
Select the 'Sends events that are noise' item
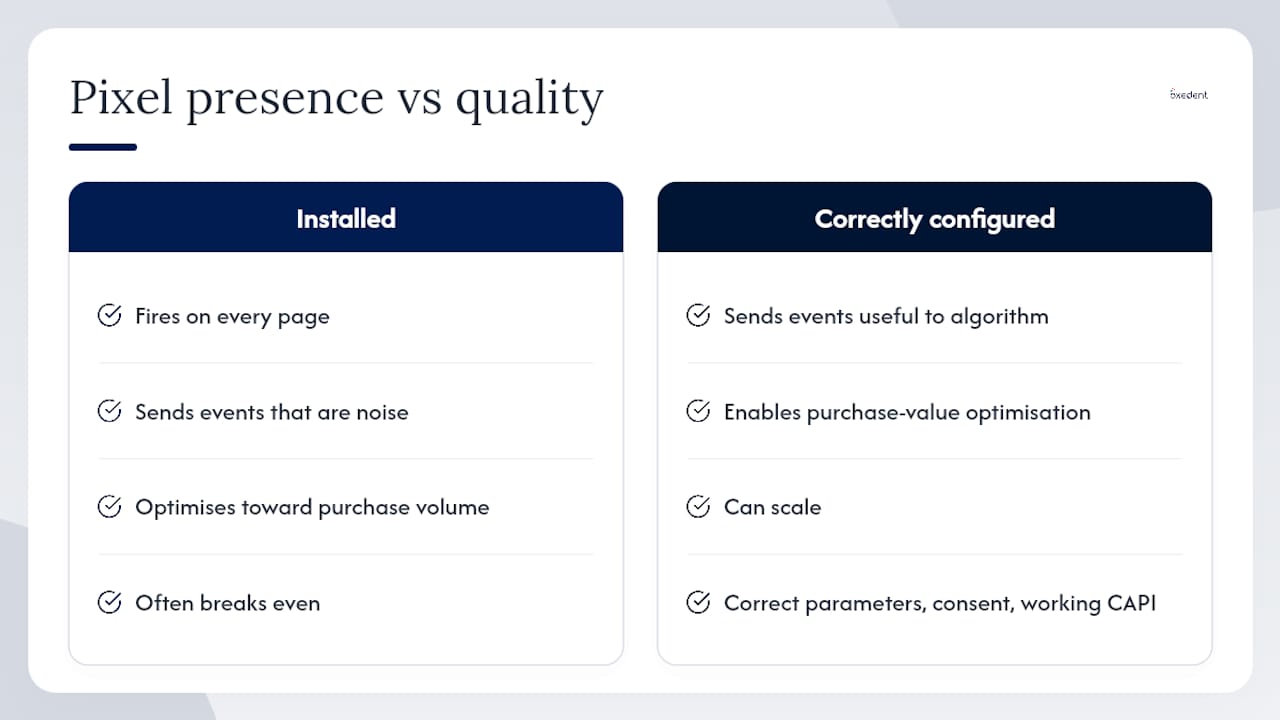(x=272, y=412)
